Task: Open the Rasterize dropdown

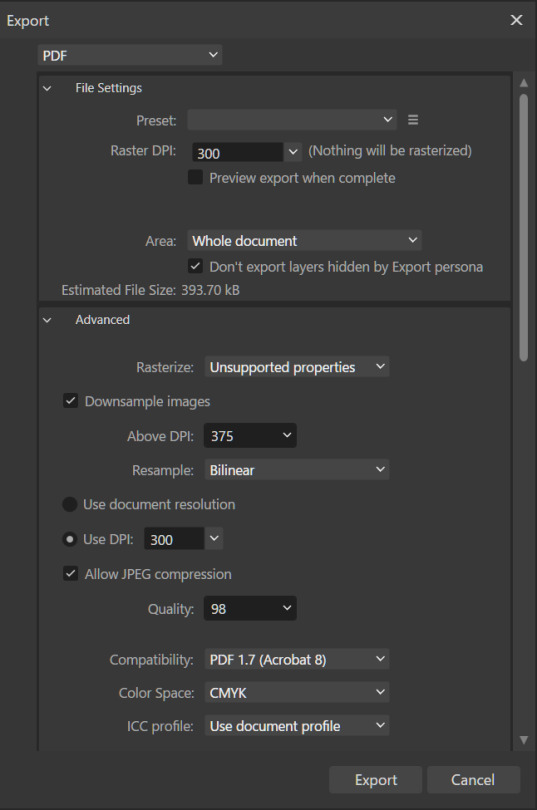Action: pyautogui.click(x=297, y=367)
